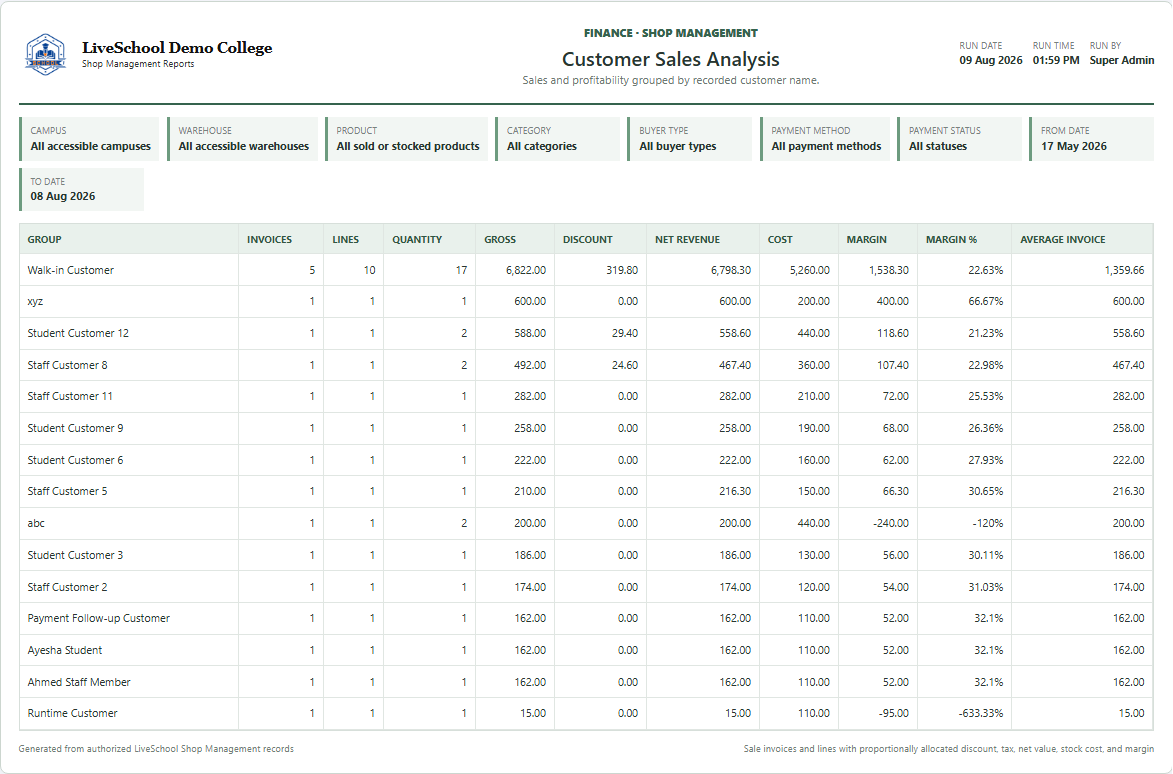The height and width of the screenshot is (774, 1173).
Task: Select 'Staff Customer 8' in group column
Action: [67, 366]
